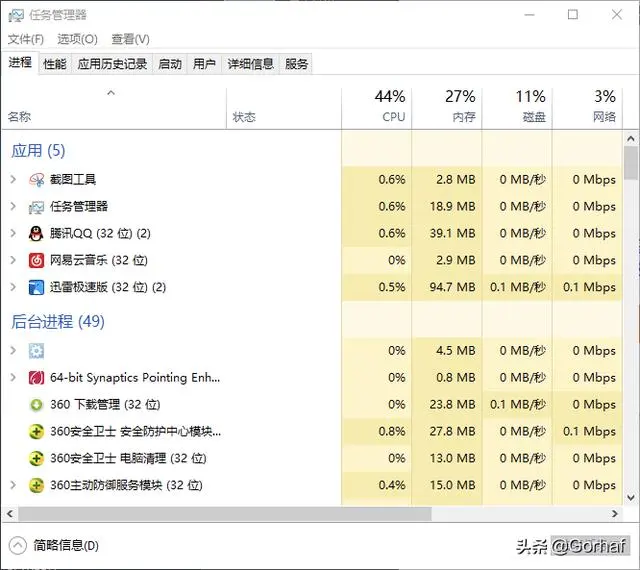Viewport: 640px width, 570px height.
Task: Click 94.7 MB memory value for 迅雷极速版
Action: pos(452,287)
